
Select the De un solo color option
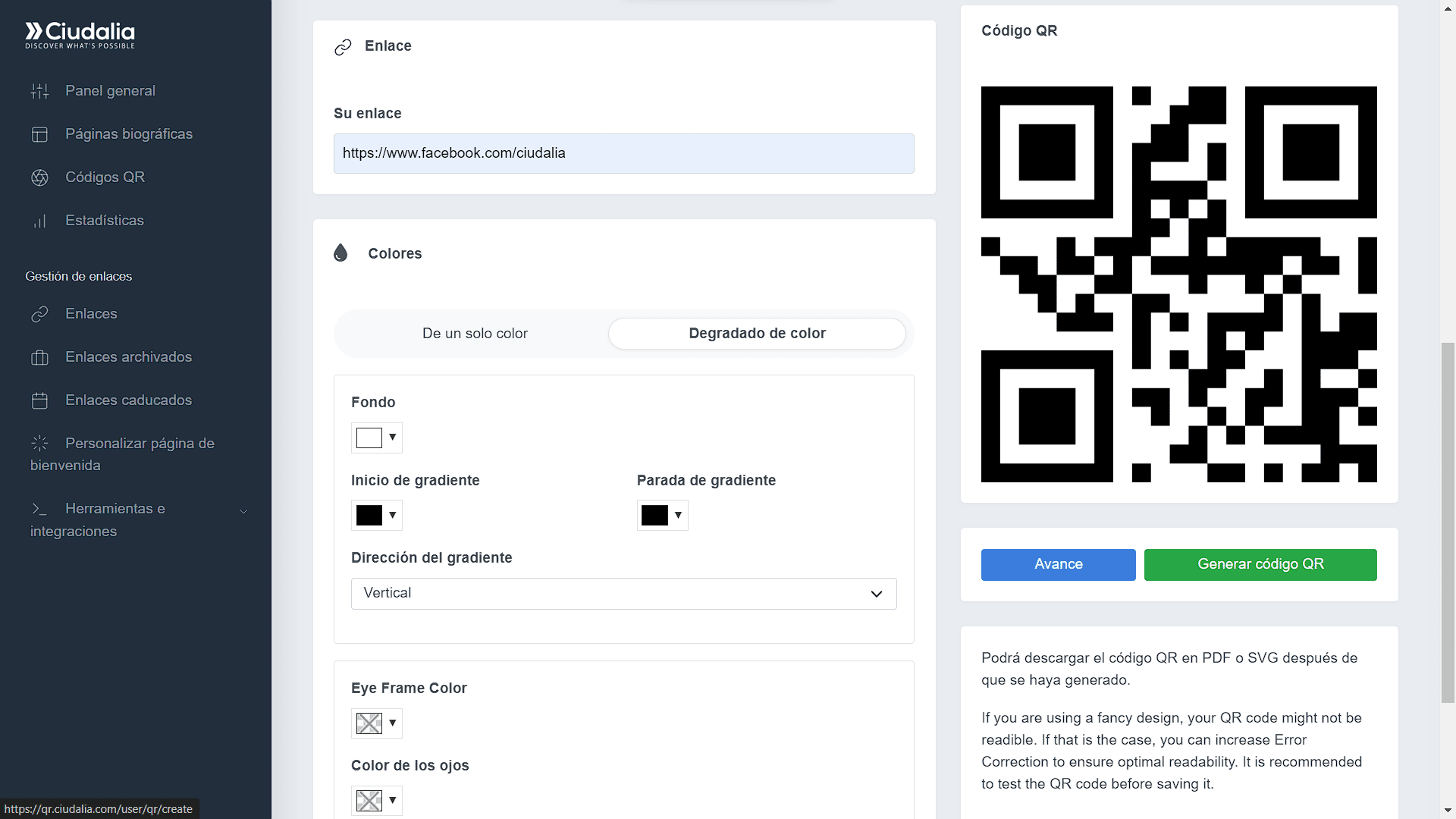[475, 334]
